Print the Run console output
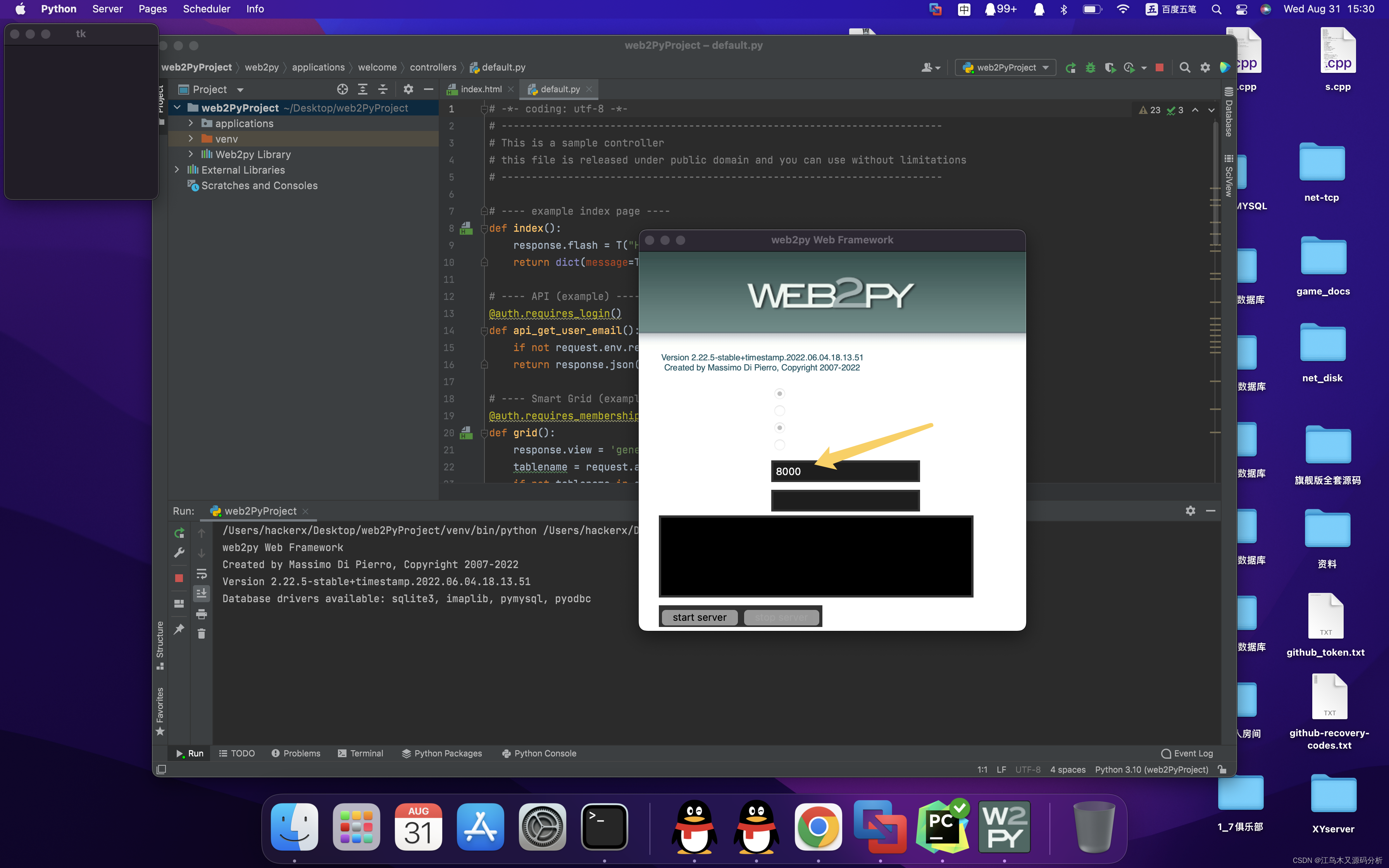The height and width of the screenshot is (868, 1389). tap(202, 614)
